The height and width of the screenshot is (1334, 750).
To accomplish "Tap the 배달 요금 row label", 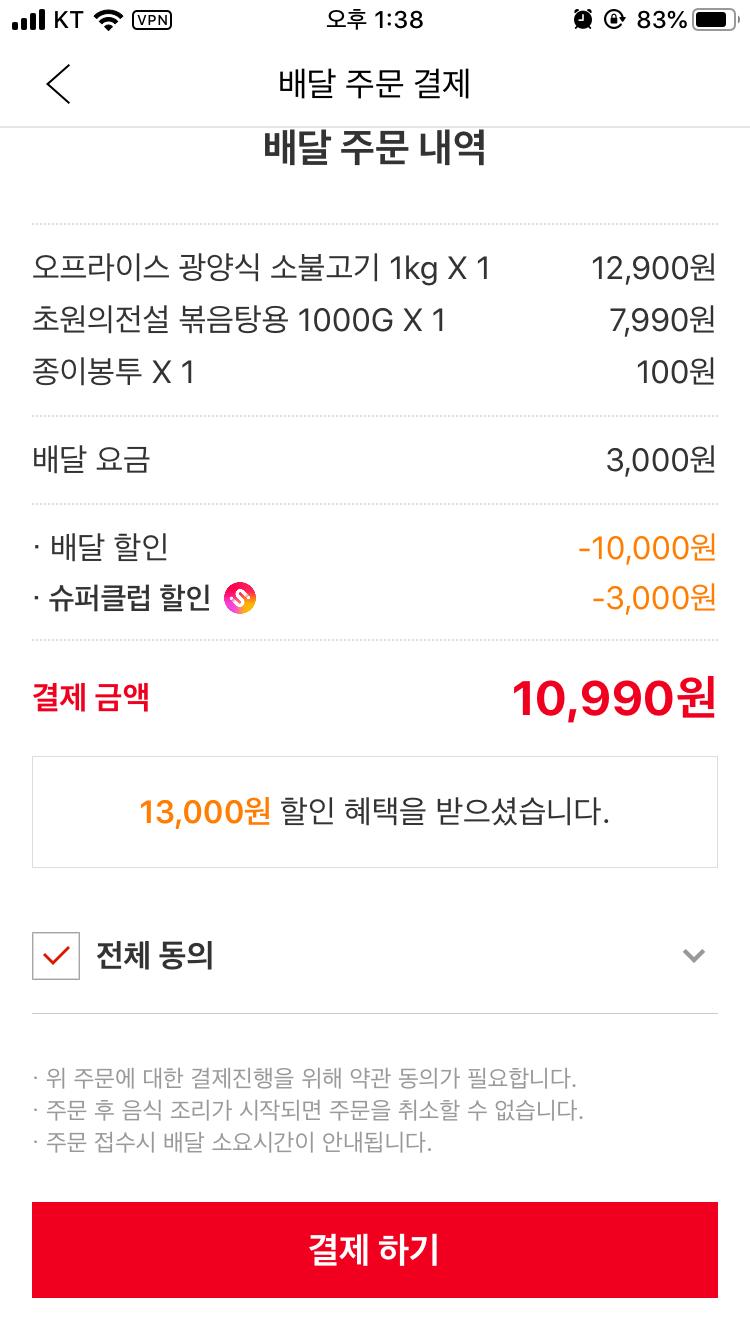I will (x=91, y=460).
